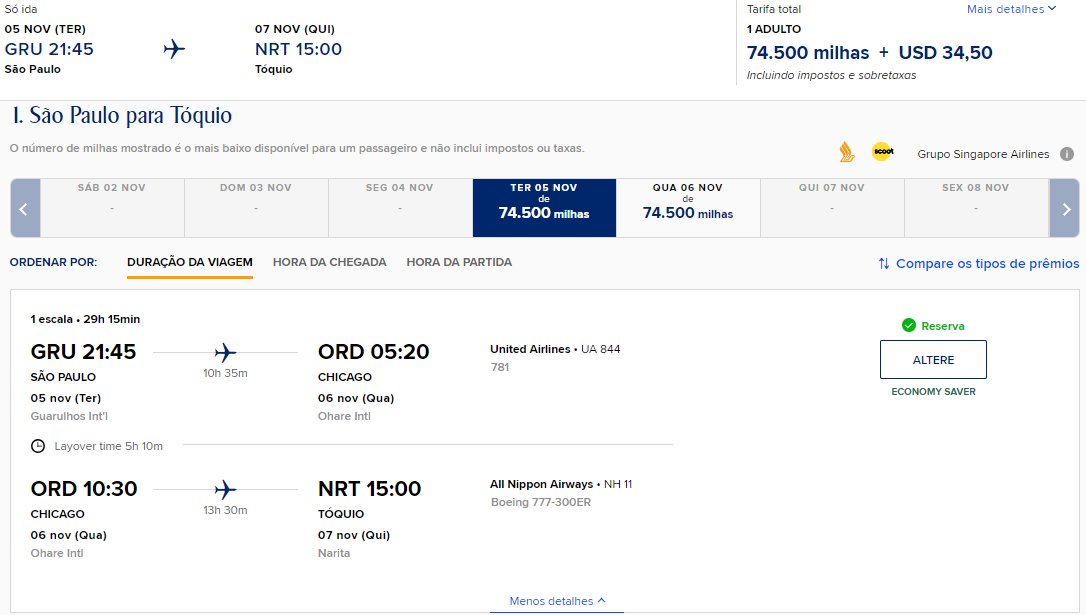Viewport: 1086px width, 615px height.
Task: Collapse flight info with Menos detalhes
Action: (x=557, y=600)
